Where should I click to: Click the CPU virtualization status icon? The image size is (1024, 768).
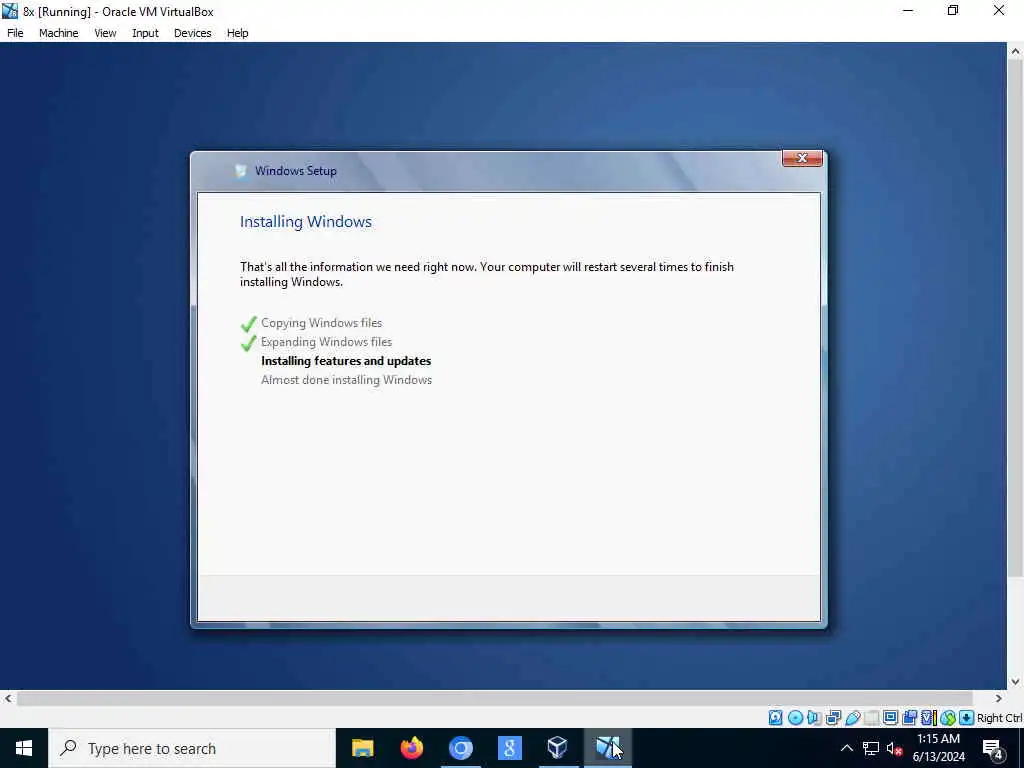coord(928,718)
